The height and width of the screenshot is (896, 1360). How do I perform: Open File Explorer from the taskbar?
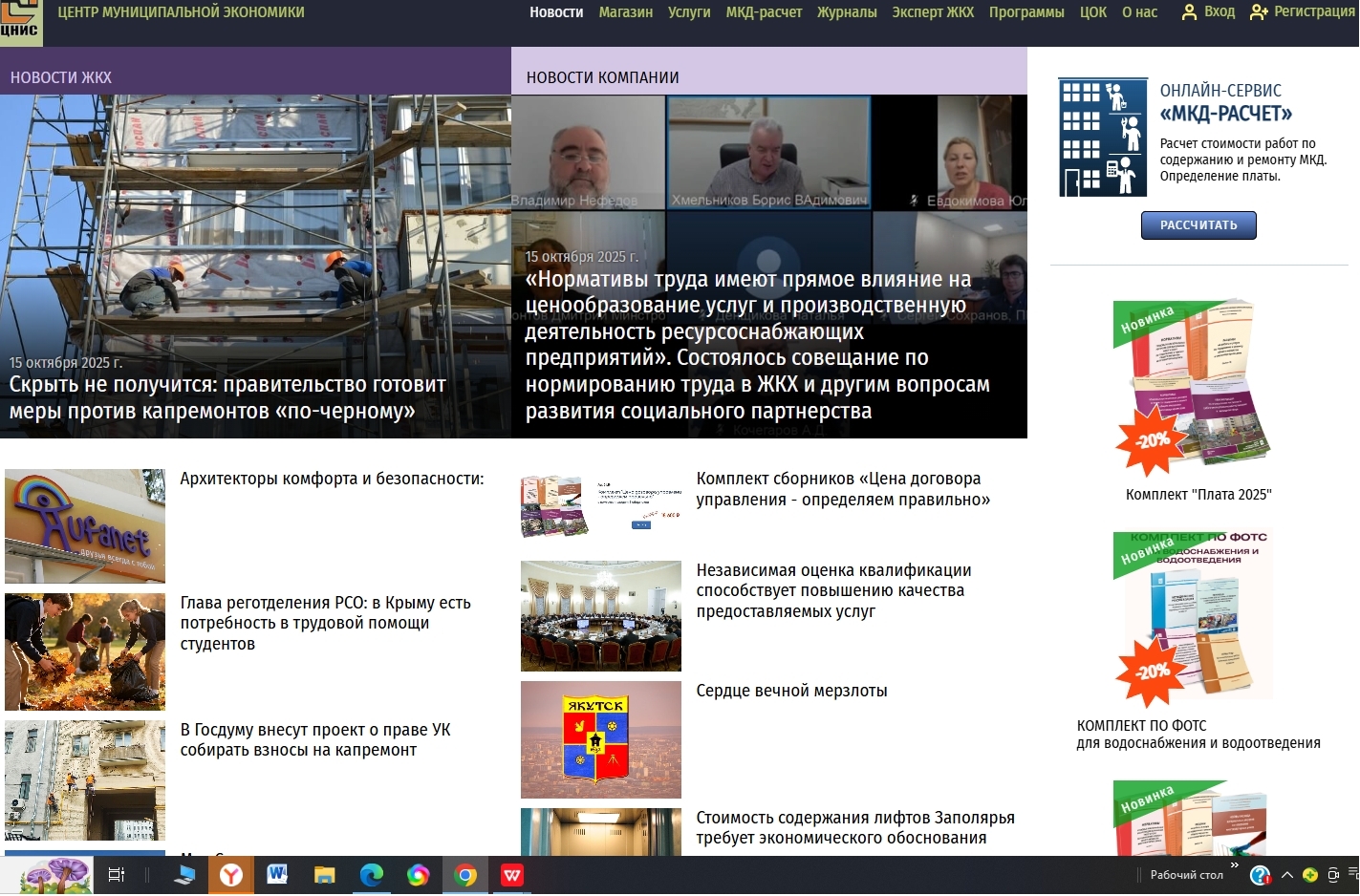tap(324, 875)
